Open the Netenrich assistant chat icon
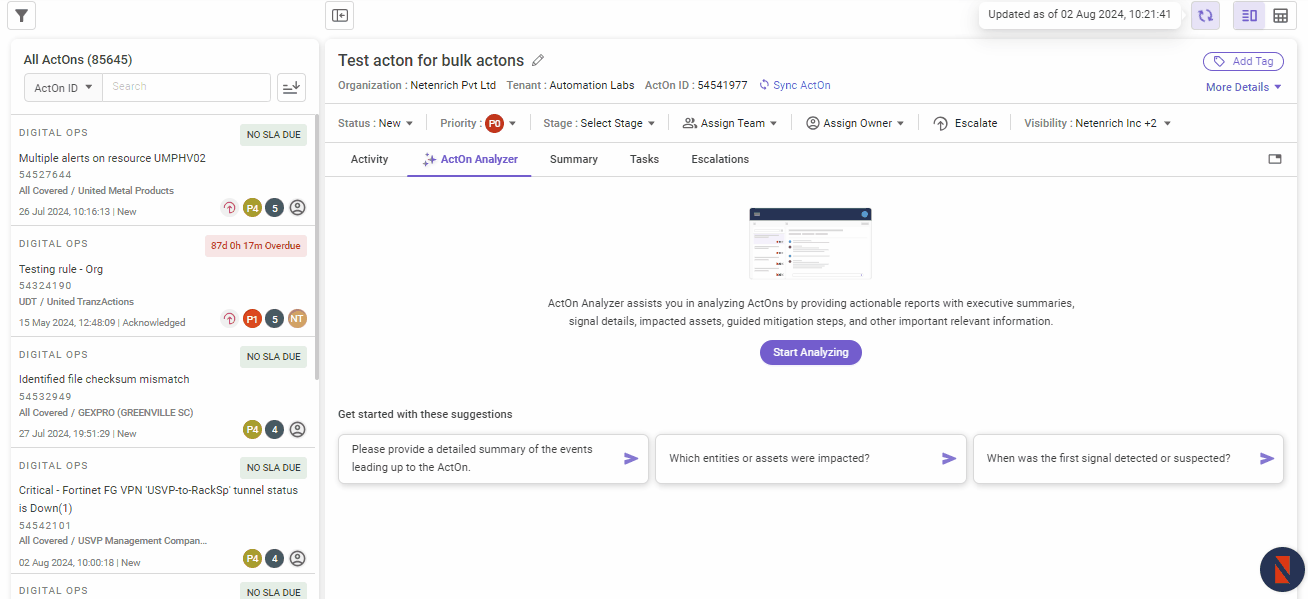This screenshot has width=1308, height=599. [1282, 570]
